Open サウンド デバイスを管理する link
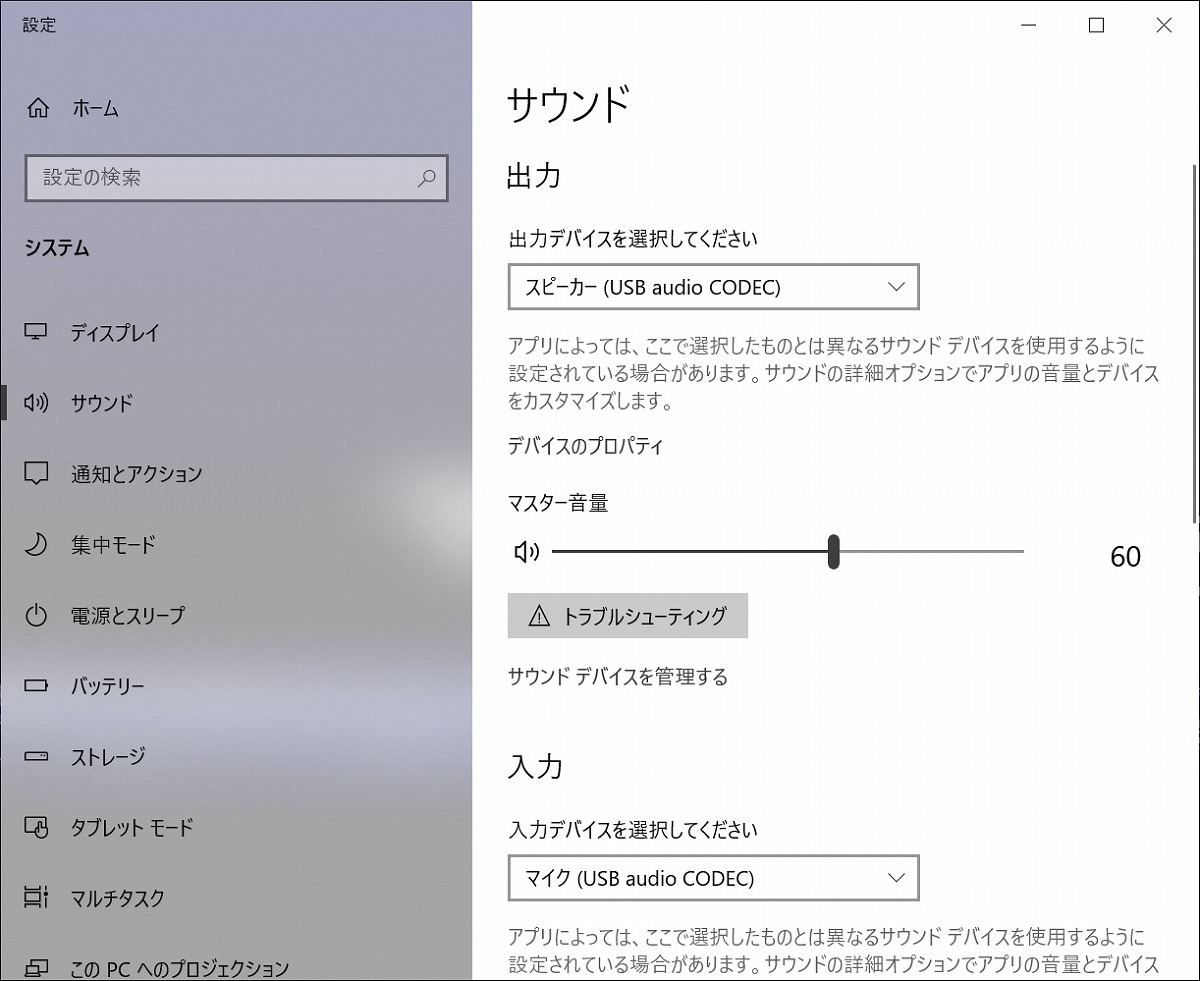Screen dimensions: 1200x981 618,677
